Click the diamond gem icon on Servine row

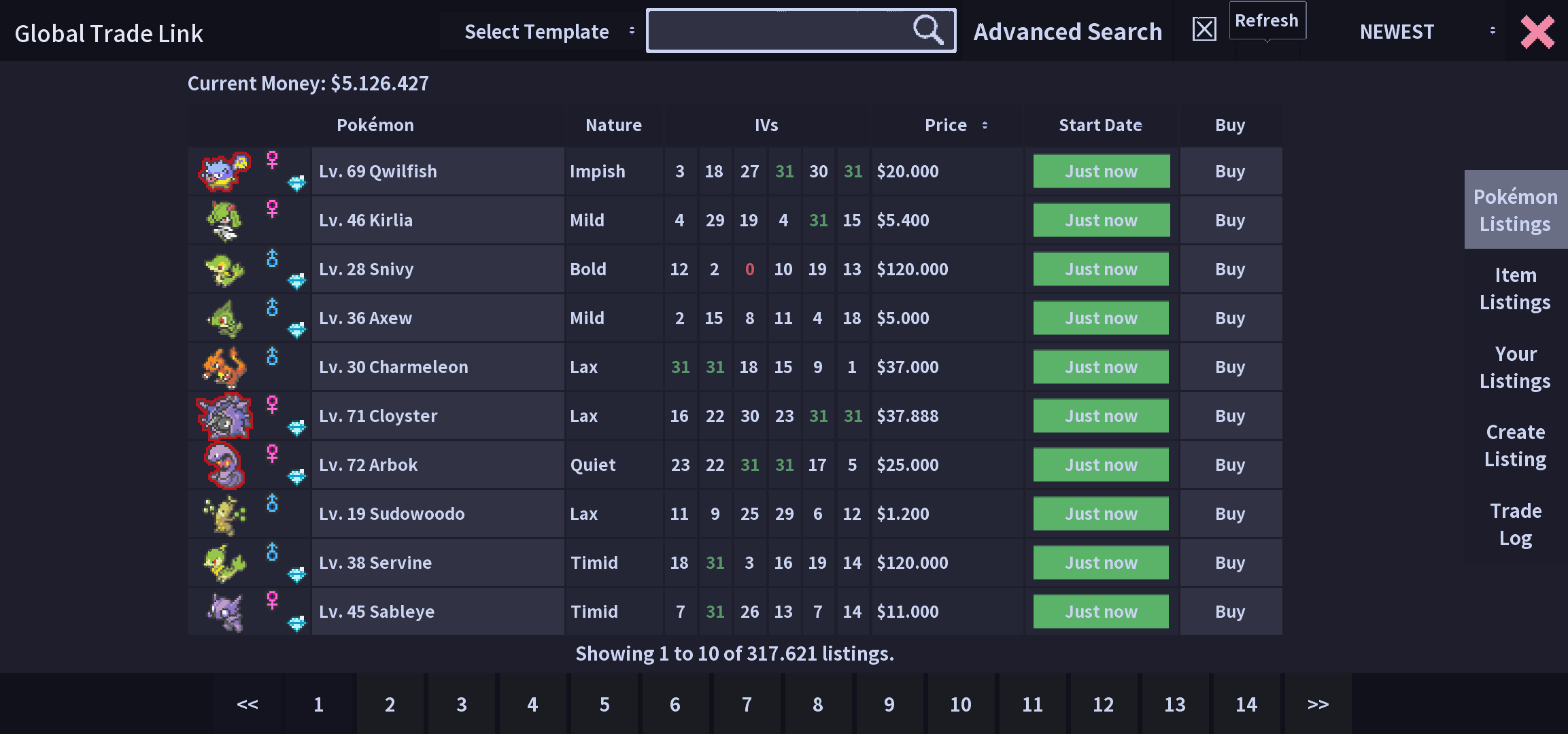(296, 574)
